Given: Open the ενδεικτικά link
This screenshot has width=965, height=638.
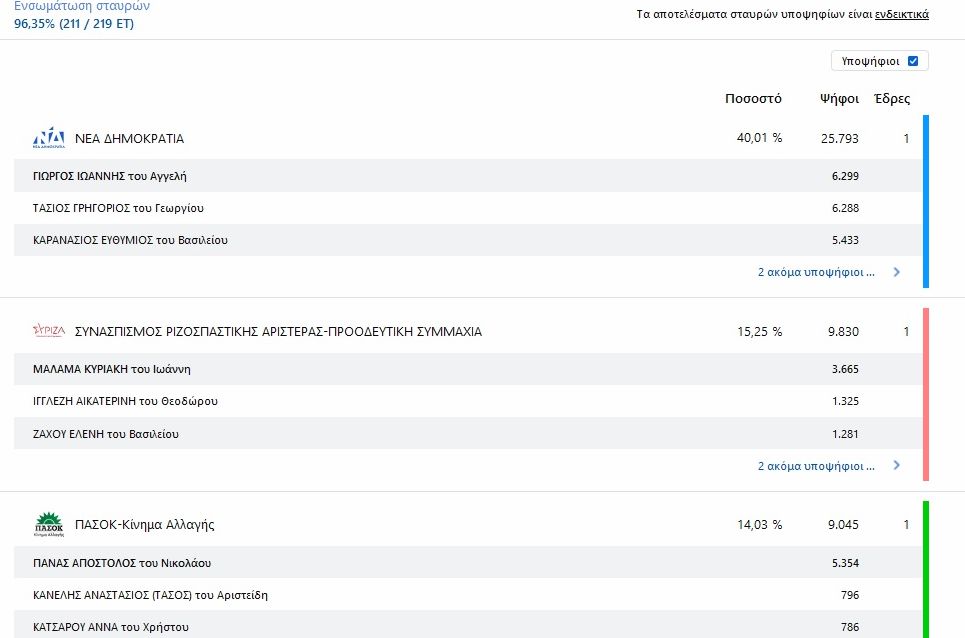Looking at the screenshot, I should 901,14.
